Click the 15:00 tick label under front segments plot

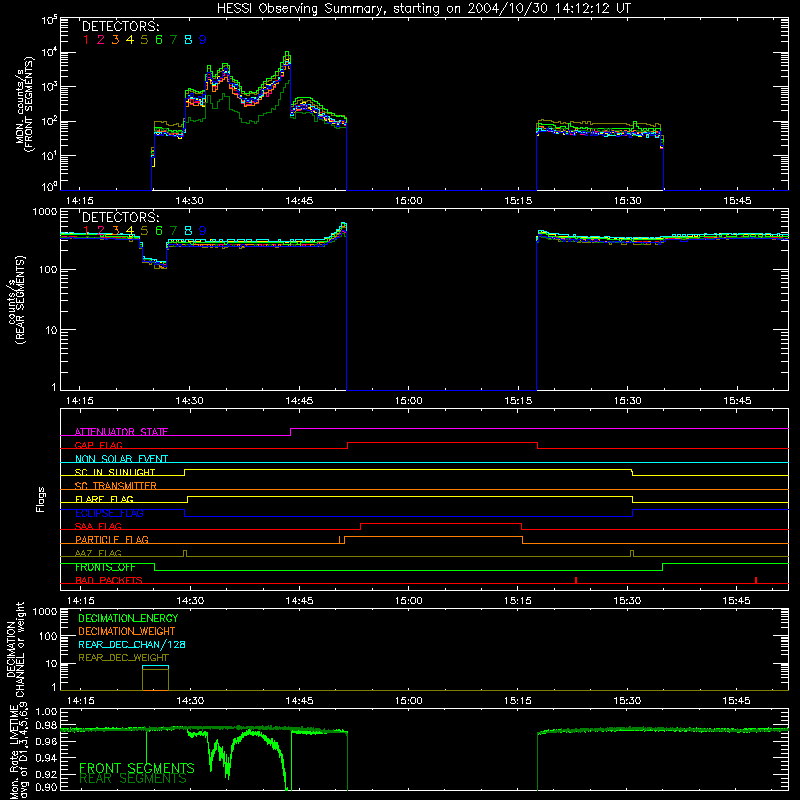click(409, 201)
